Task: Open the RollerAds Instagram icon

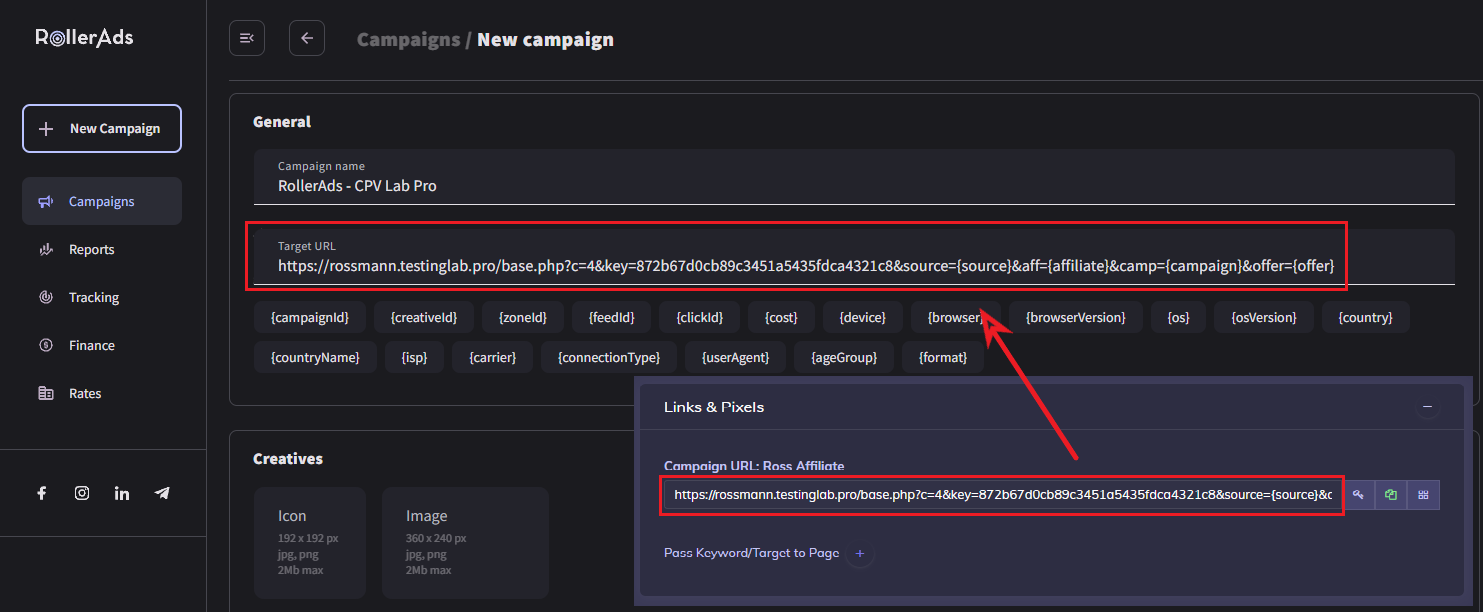Action: [82, 493]
